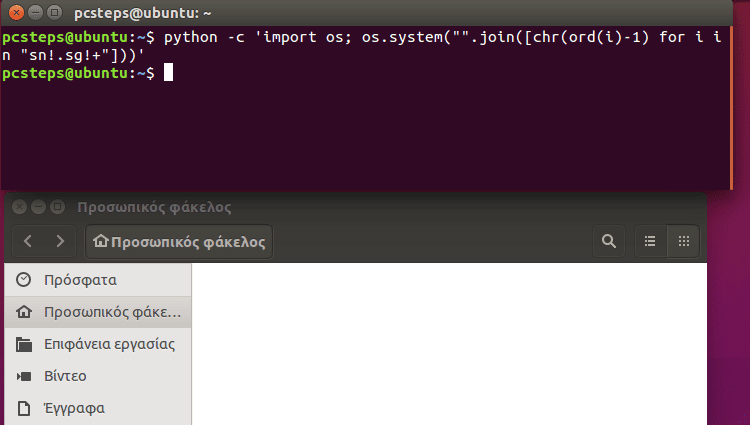This screenshot has height=425, width=750.
Task: Open Πρόσφατα in the sidebar
Action: 80,280
